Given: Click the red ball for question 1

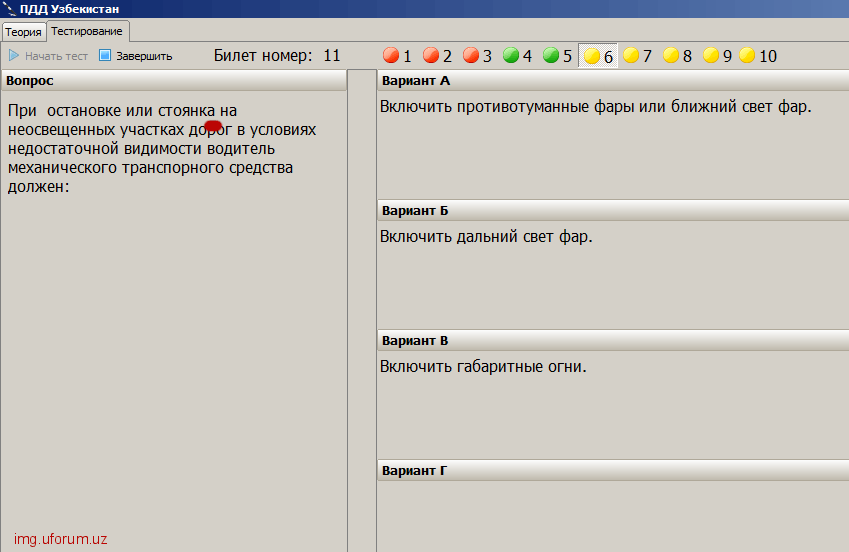Looking at the screenshot, I should click(x=391, y=56).
